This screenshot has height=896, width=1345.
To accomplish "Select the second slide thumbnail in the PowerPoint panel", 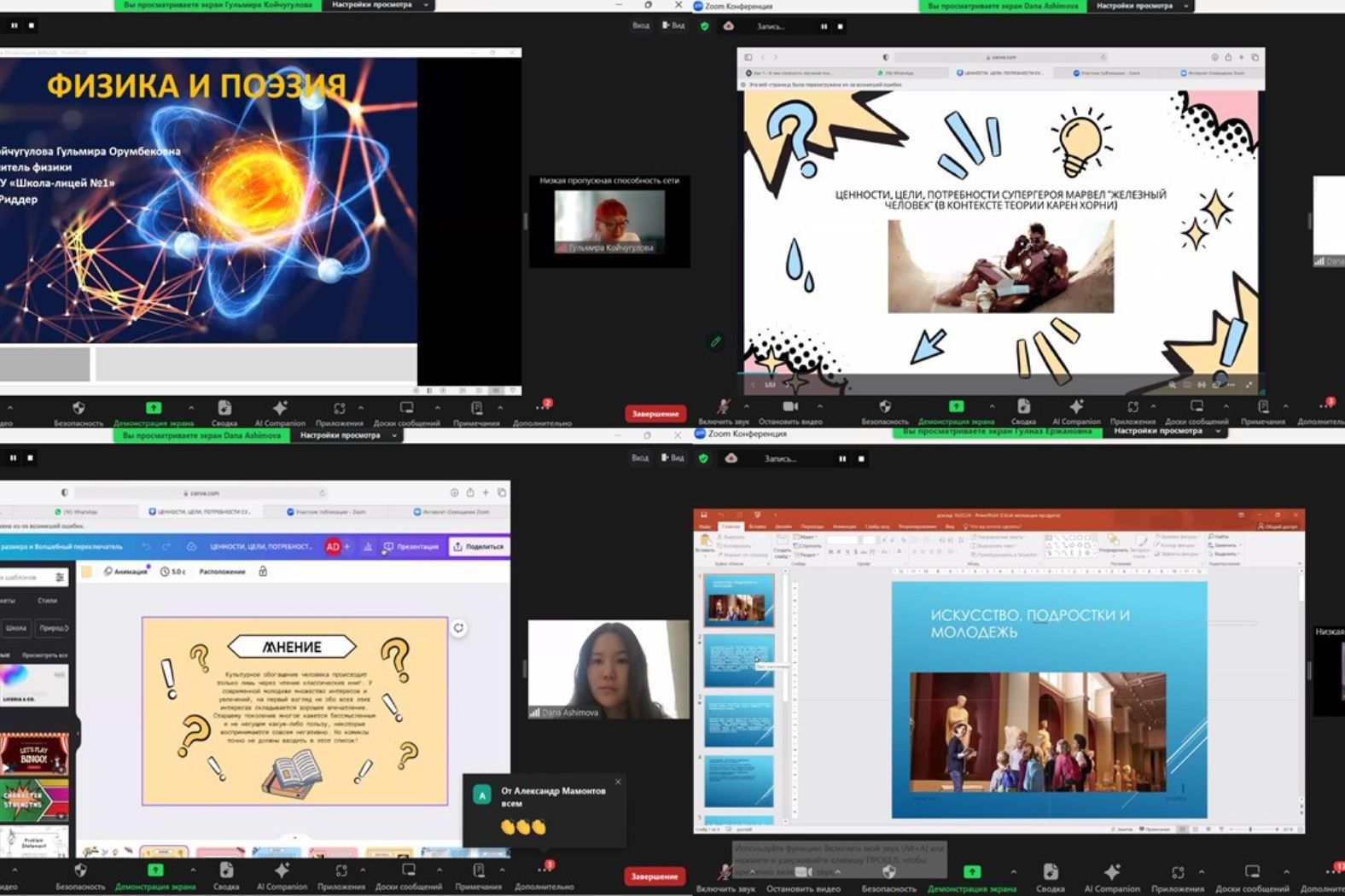I will [738, 660].
